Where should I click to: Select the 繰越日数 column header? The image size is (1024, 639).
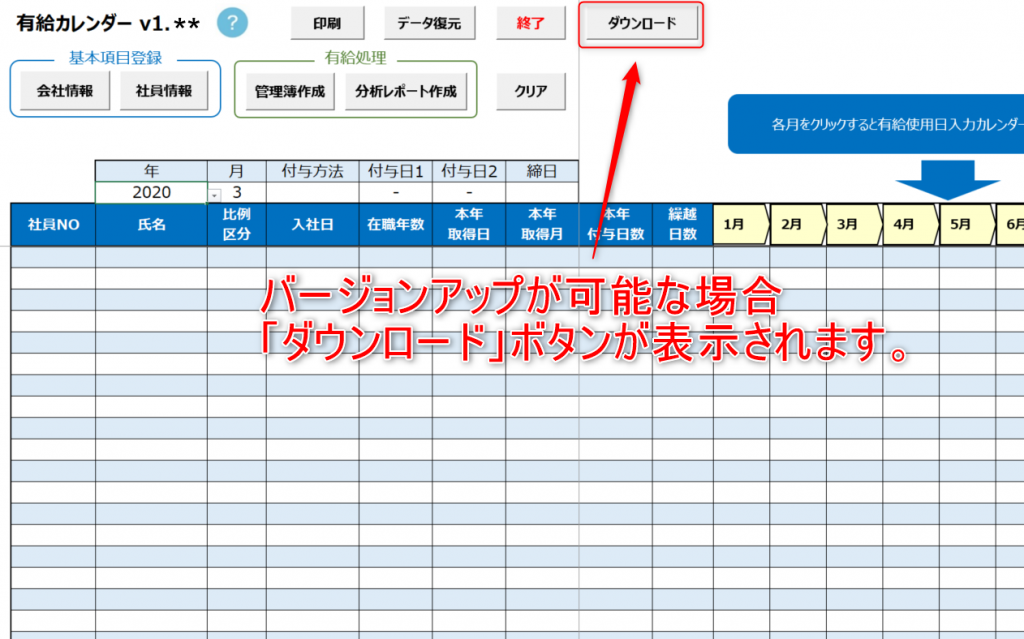coord(682,224)
